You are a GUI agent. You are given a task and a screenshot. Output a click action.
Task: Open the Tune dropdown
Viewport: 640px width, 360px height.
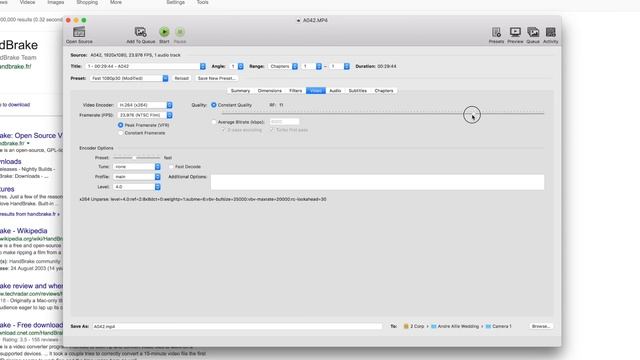(137, 167)
